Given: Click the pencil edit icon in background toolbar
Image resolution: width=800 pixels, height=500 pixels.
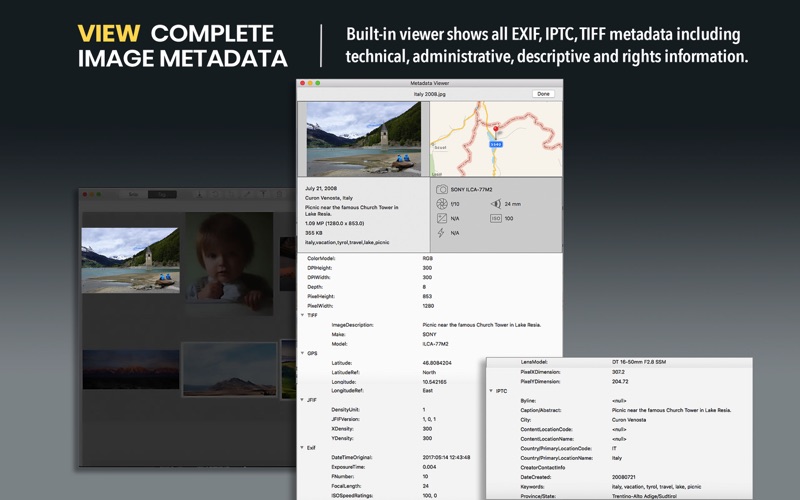Looking at the screenshot, I should click(x=247, y=194).
